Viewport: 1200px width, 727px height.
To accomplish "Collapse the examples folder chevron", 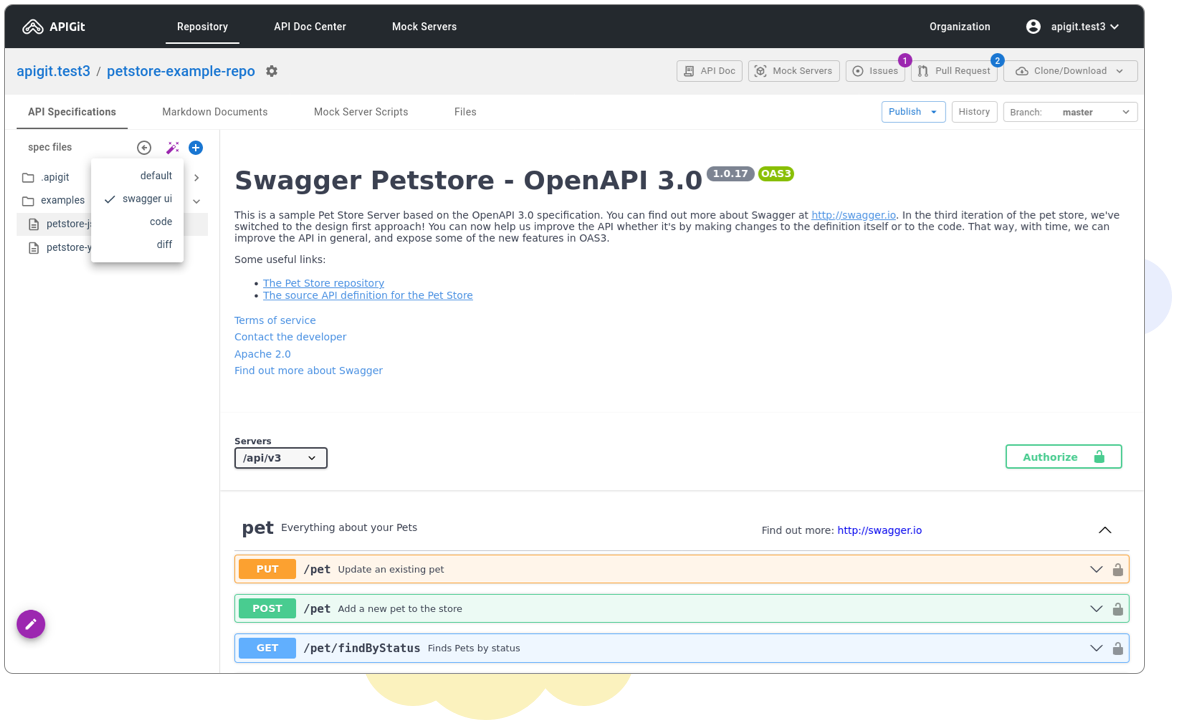I will [x=197, y=201].
